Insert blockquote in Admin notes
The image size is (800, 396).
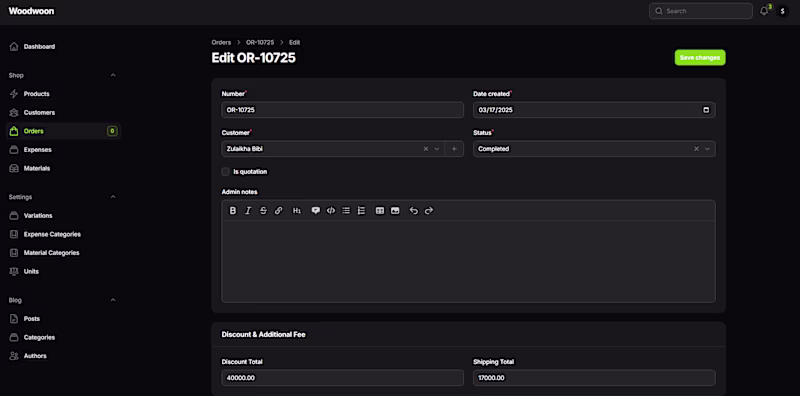point(316,211)
